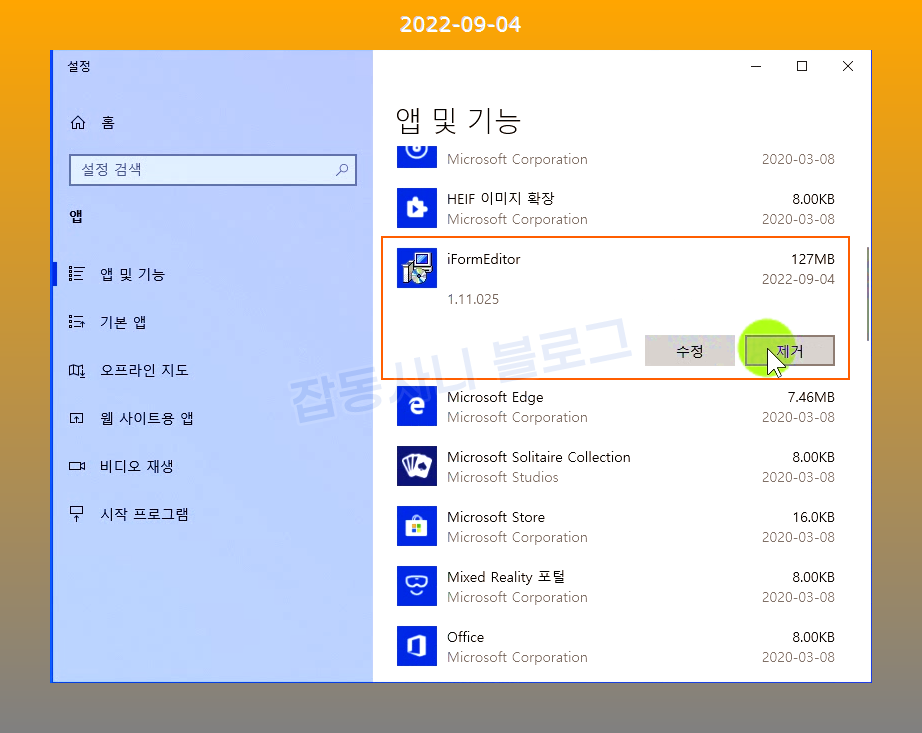Open 오프라인 지도 in the sidebar
922x733 pixels.
[x=144, y=370]
